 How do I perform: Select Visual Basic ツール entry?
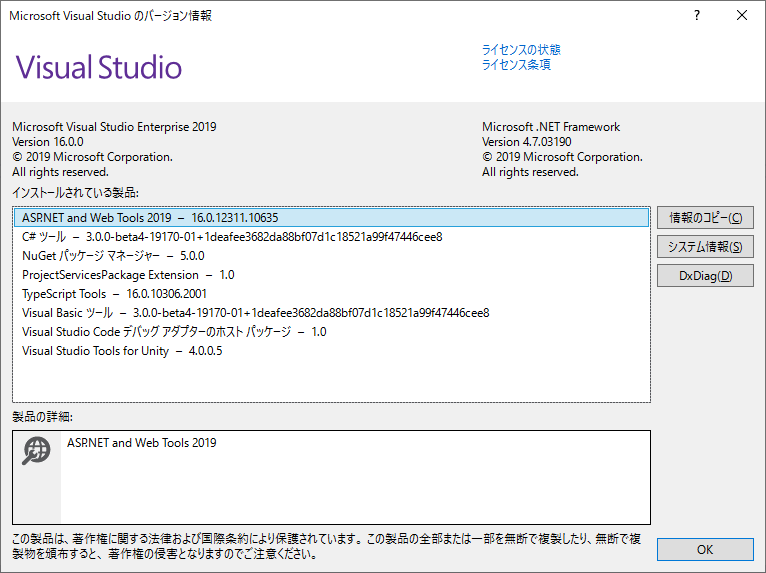pos(332,313)
